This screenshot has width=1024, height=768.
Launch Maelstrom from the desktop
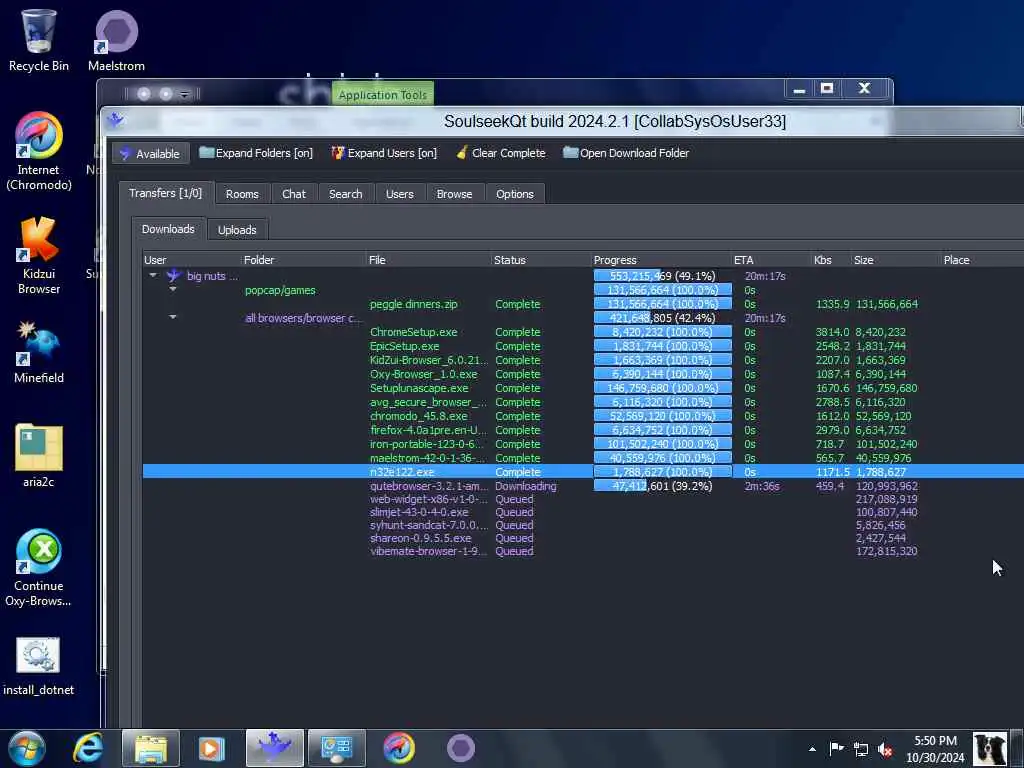pyautogui.click(x=116, y=40)
